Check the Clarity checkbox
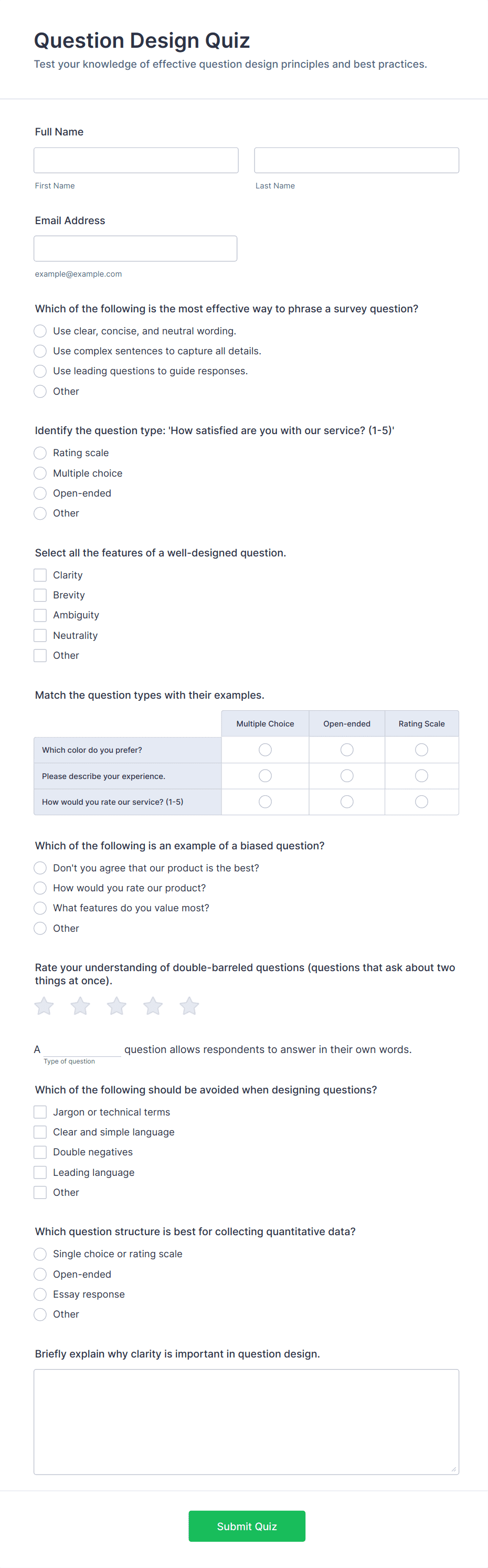Image resolution: width=488 pixels, height=1568 pixels. click(x=40, y=575)
